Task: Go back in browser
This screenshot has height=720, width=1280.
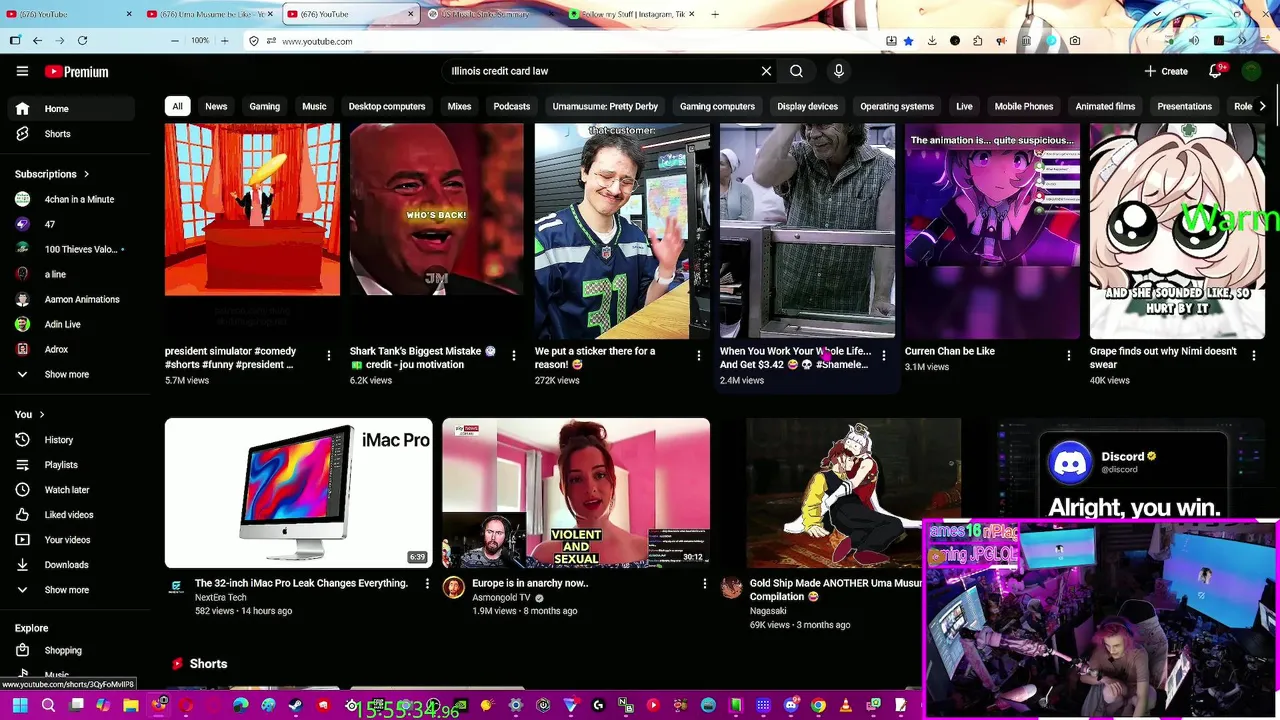Action: 37,41
